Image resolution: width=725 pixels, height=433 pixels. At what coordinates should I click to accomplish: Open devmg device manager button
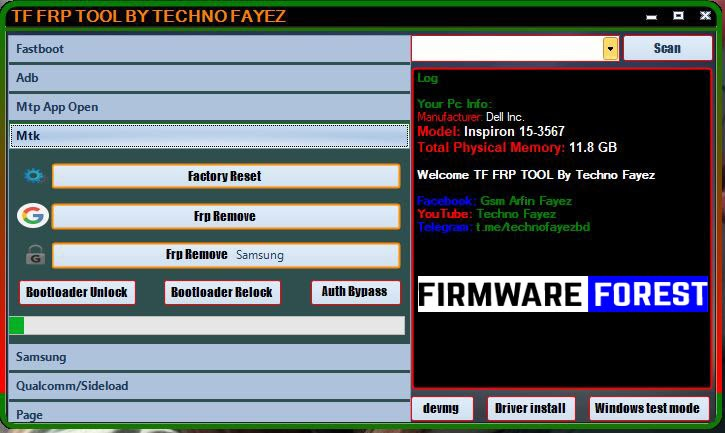click(442, 408)
